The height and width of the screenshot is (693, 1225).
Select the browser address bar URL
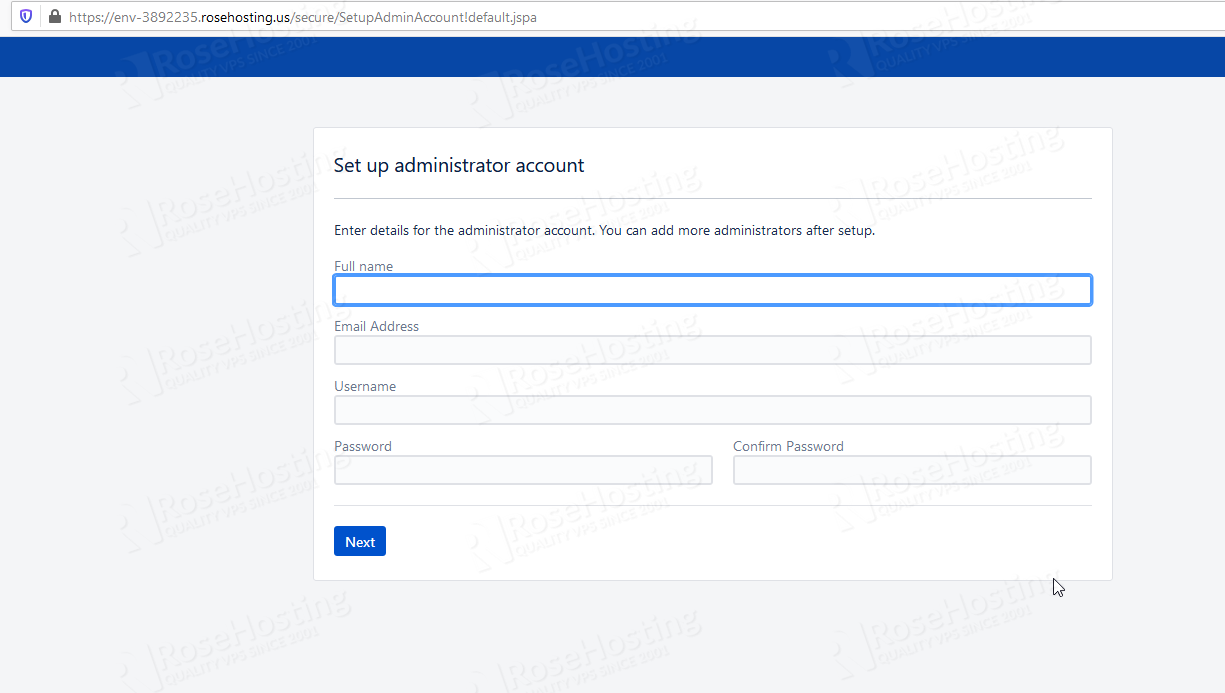(302, 17)
